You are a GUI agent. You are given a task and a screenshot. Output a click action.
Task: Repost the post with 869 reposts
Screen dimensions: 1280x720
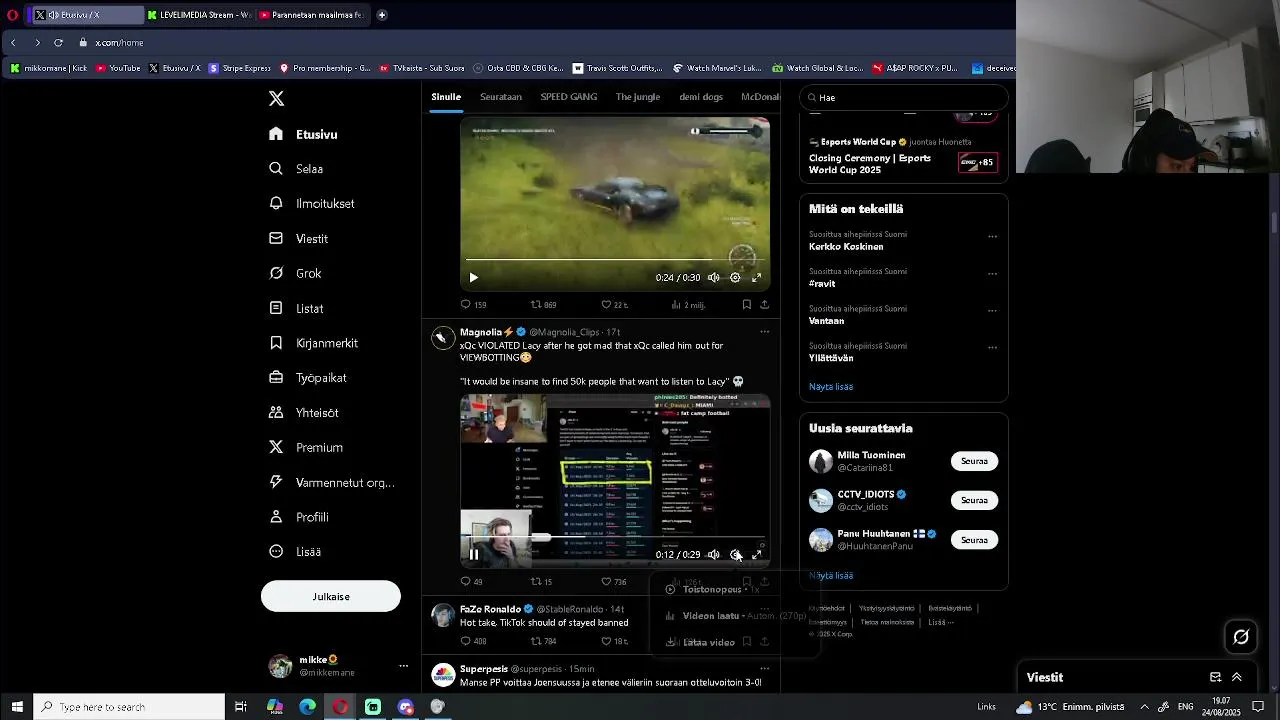(543, 305)
